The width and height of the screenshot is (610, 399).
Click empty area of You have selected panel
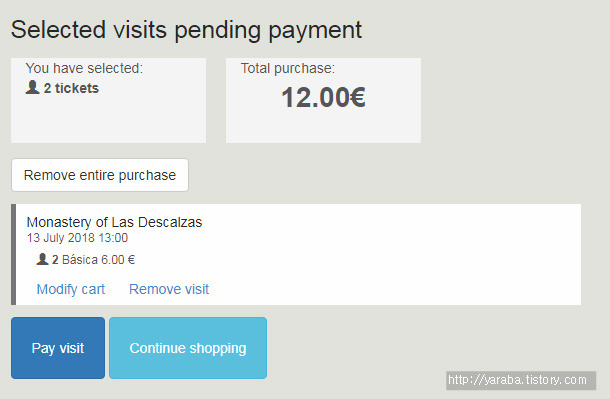pos(109,119)
